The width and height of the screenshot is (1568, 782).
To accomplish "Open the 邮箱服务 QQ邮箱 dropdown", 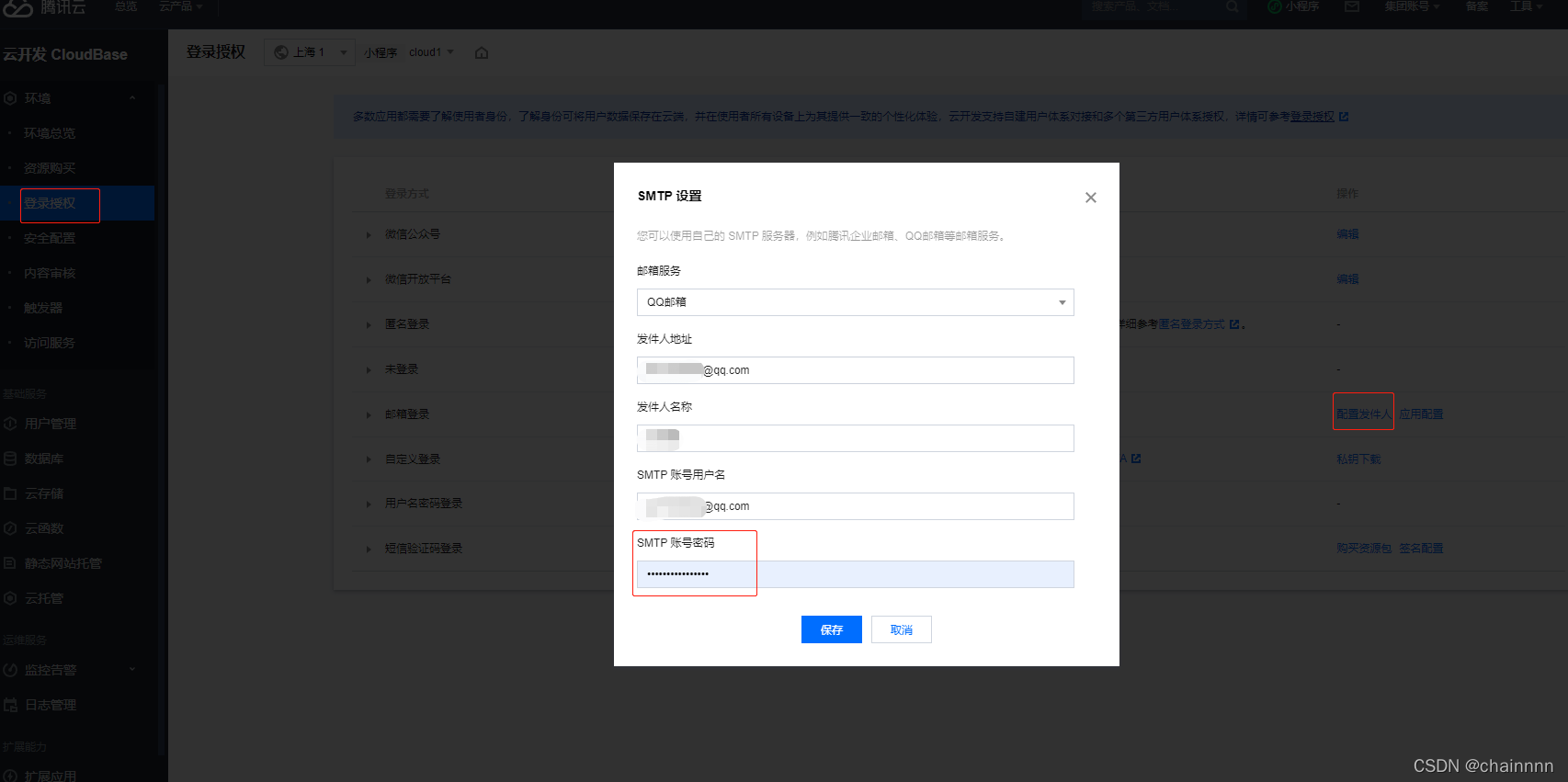I will tap(855, 302).
